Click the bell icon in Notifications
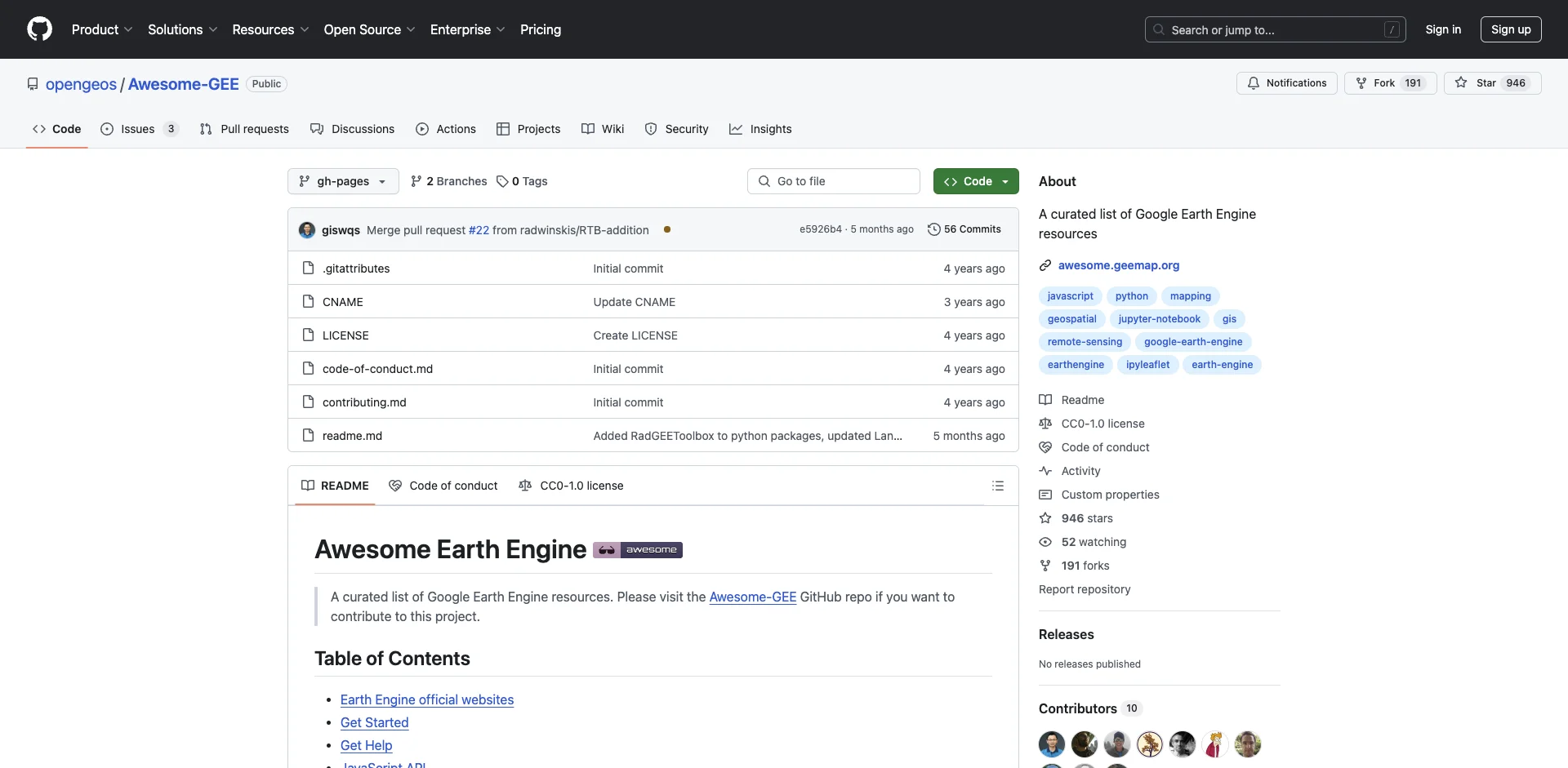The image size is (1568, 768). point(1254,83)
